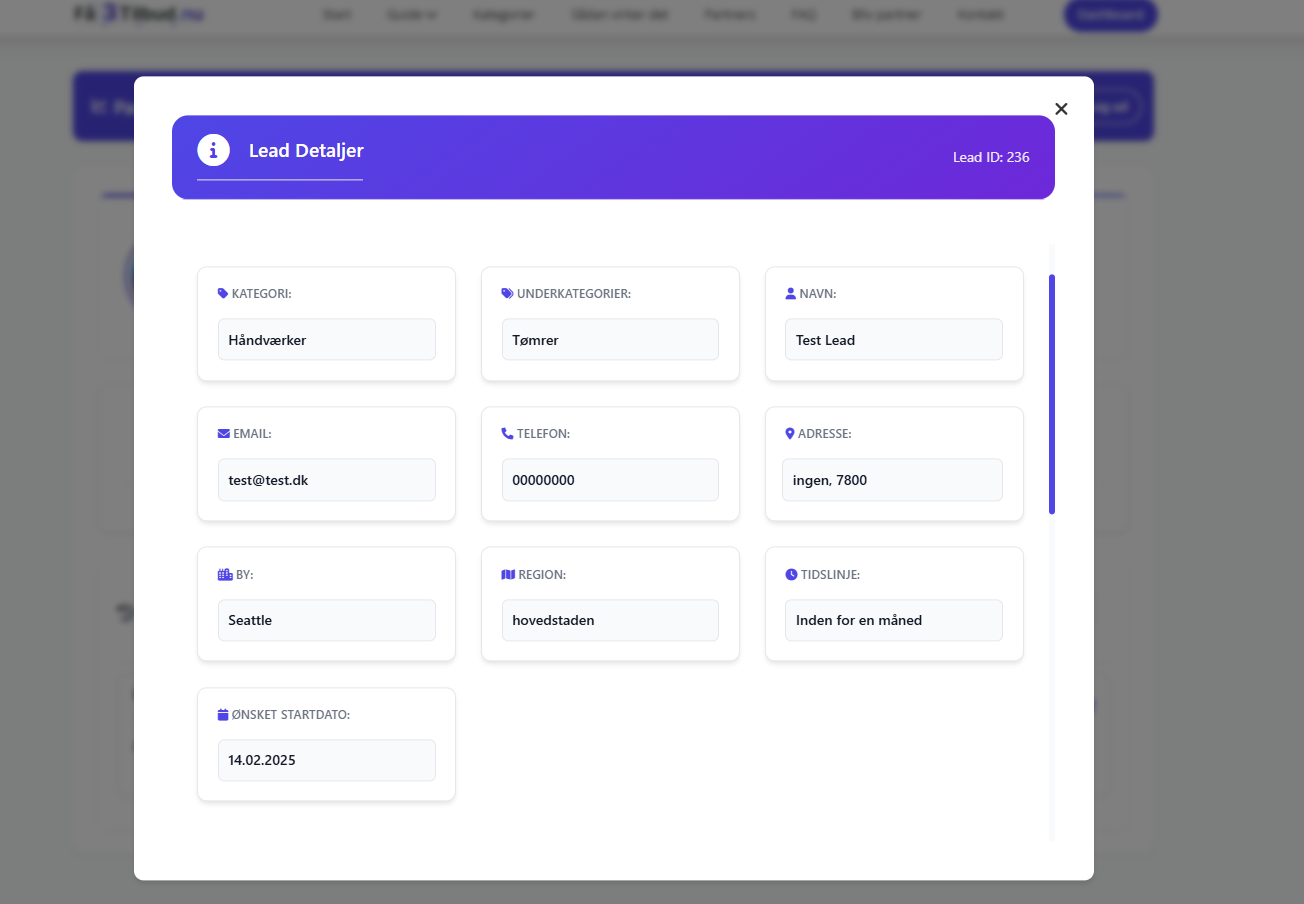1304x904 pixels.
Task: Click the city building icon next to By
Action: pyautogui.click(x=224, y=575)
